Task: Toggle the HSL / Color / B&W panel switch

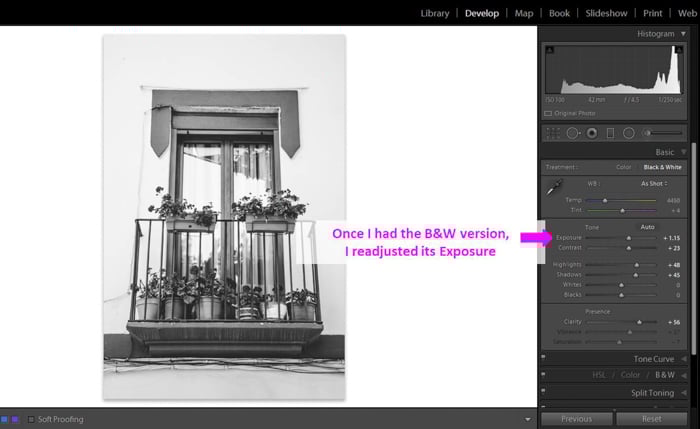Action: 543,374
